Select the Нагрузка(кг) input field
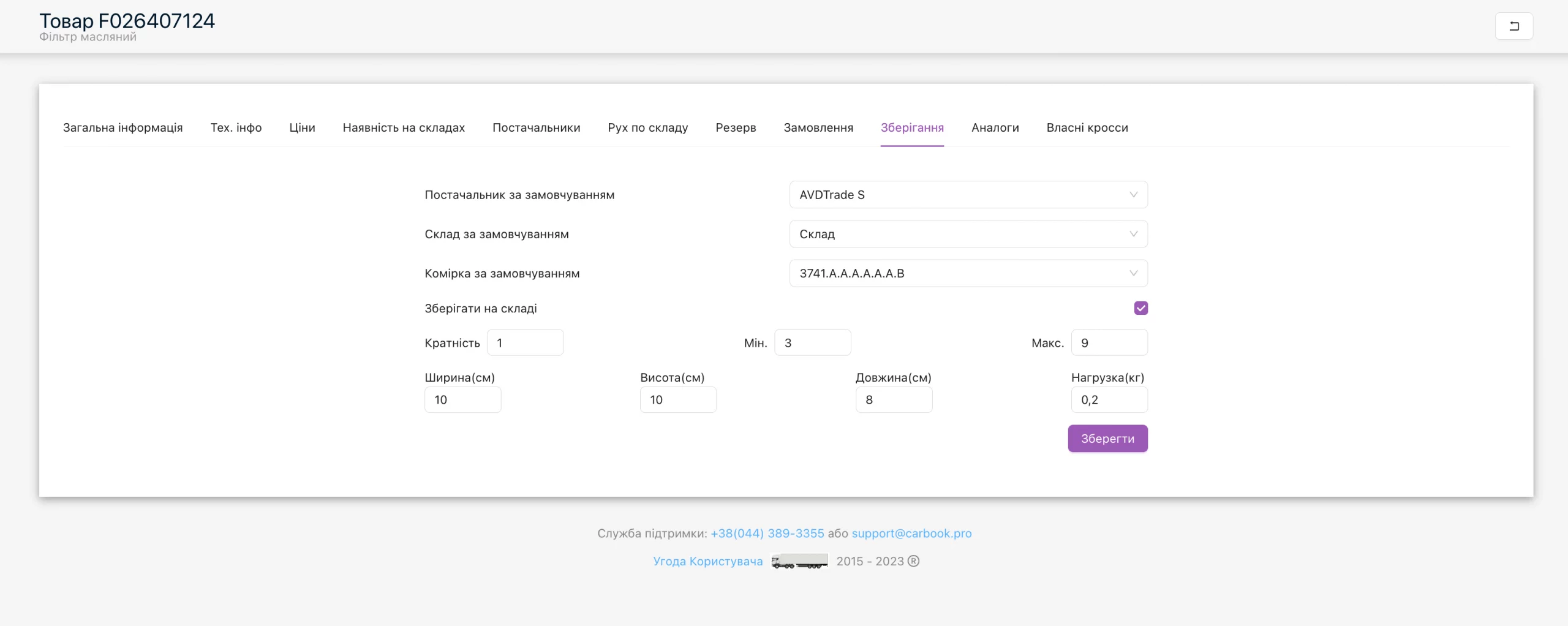Image resolution: width=1568 pixels, height=626 pixels. [x=1109, y=399]
